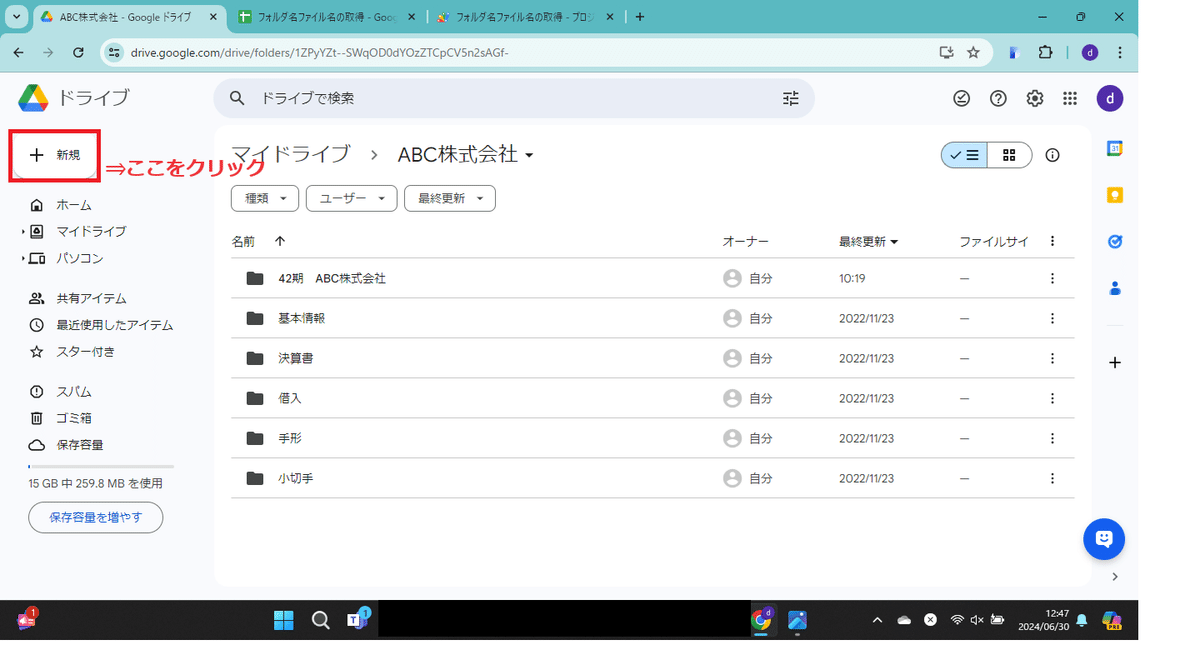Switch to list layout view
The width and height of the screenshot is (1200, 650).
[965, 155]
